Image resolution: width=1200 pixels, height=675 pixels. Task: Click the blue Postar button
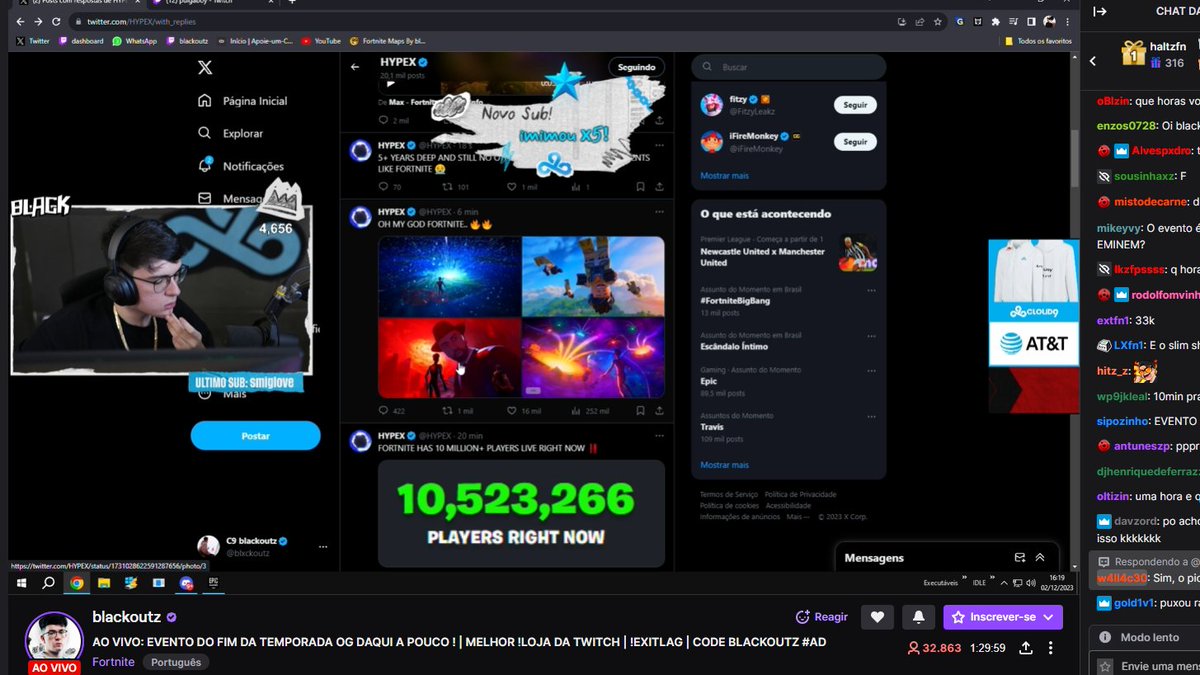pos(255,436)
